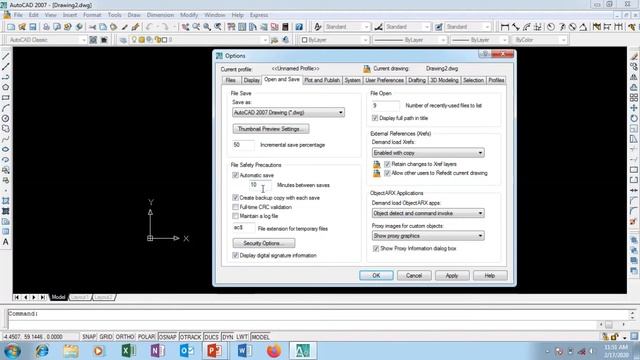Screen dimensions: 640x360
Task: Confirm options with the OK button
Action: (376, 276)
